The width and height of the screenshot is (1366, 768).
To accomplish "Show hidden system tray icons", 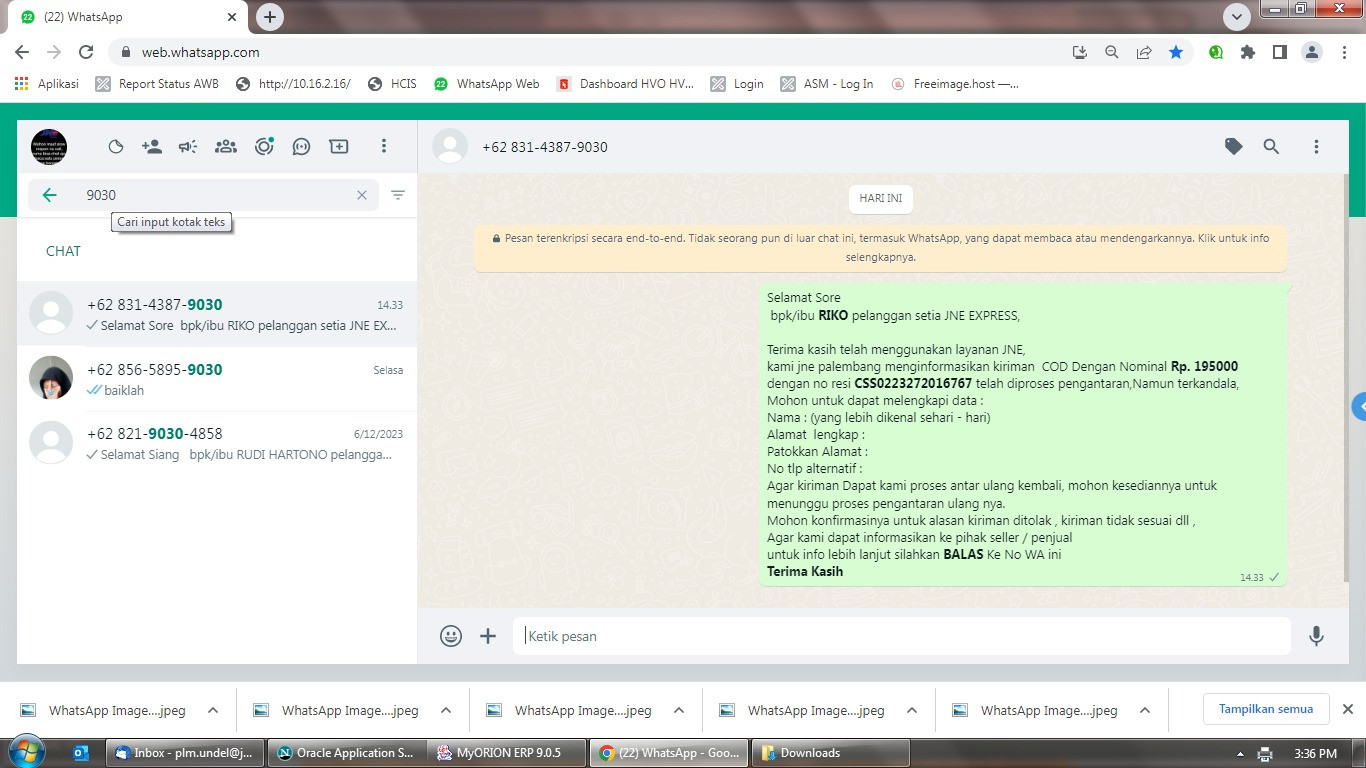I will tap(1240, 753).
